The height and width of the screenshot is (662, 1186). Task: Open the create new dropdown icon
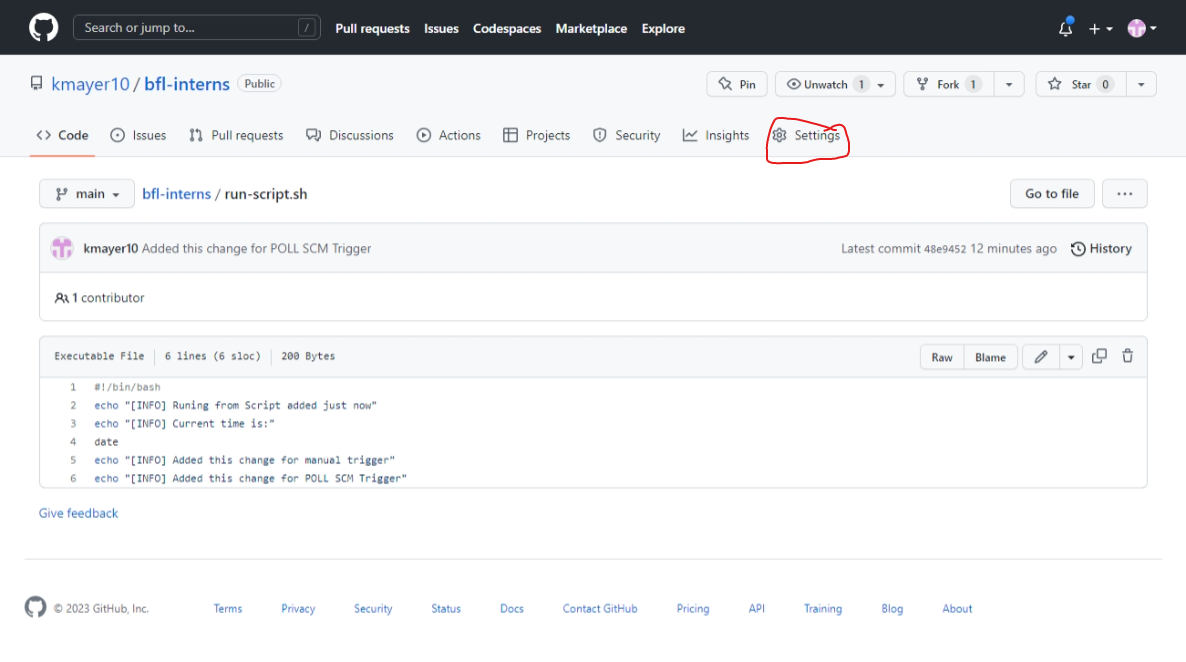pyautogui.click(x=1100, y=28)
